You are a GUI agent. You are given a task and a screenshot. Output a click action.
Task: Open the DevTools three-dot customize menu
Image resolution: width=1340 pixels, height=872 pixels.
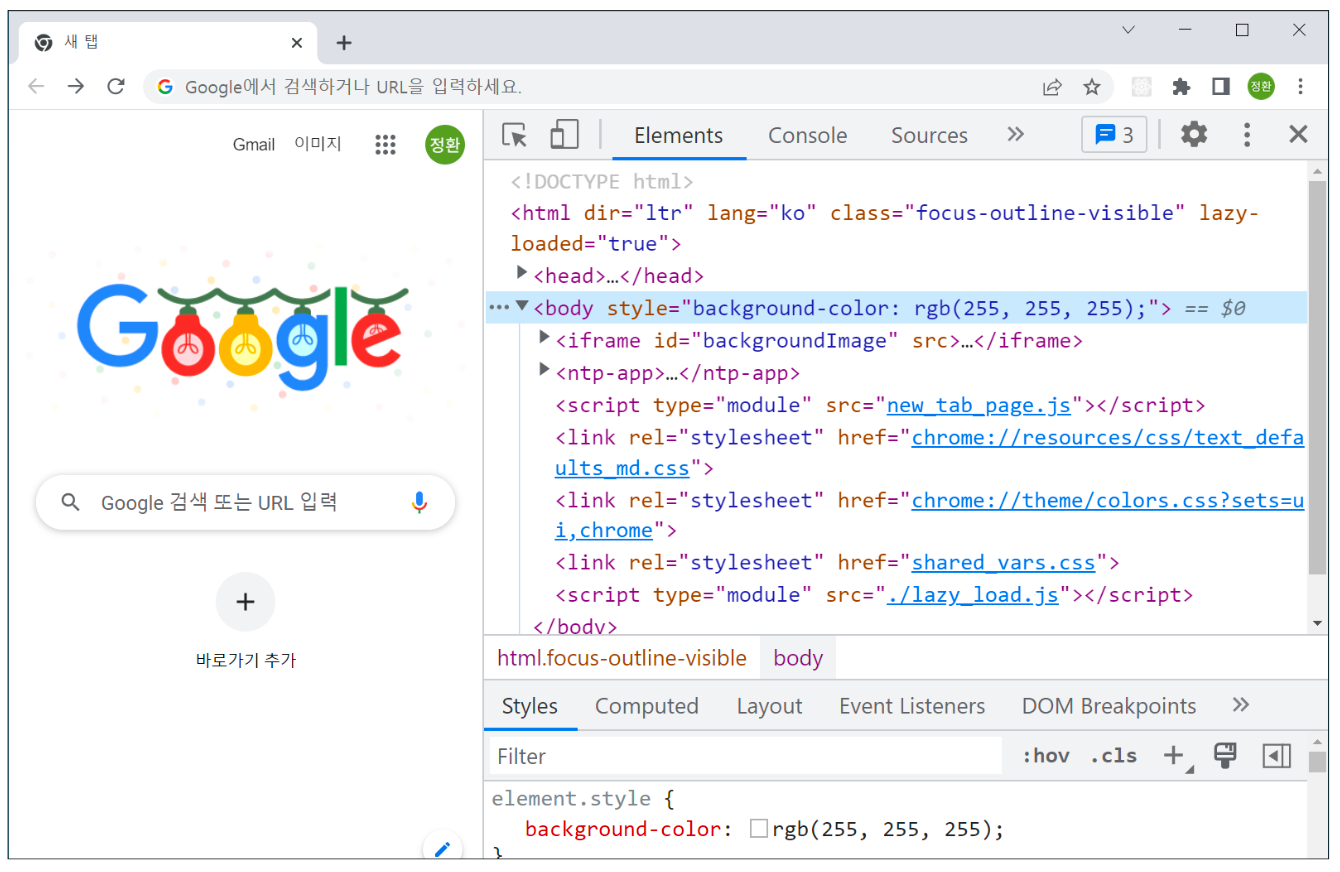1247,135
